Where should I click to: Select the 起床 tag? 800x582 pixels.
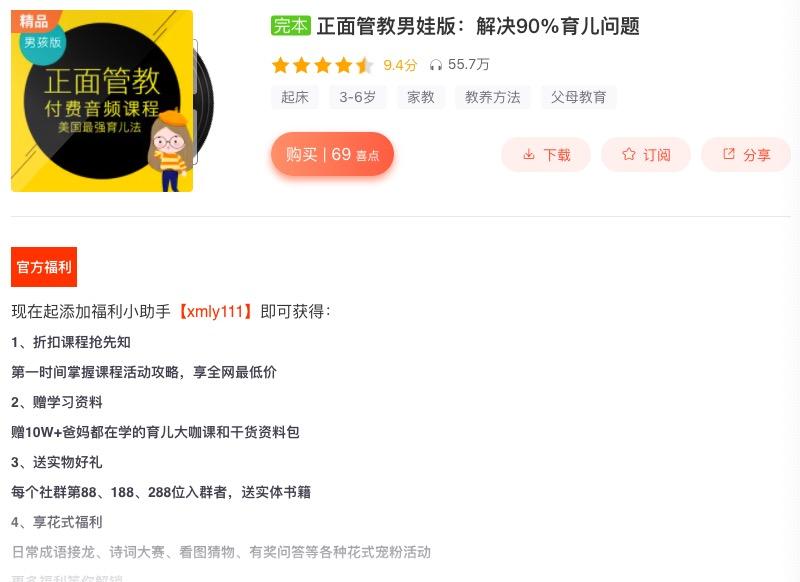point(295,97)
